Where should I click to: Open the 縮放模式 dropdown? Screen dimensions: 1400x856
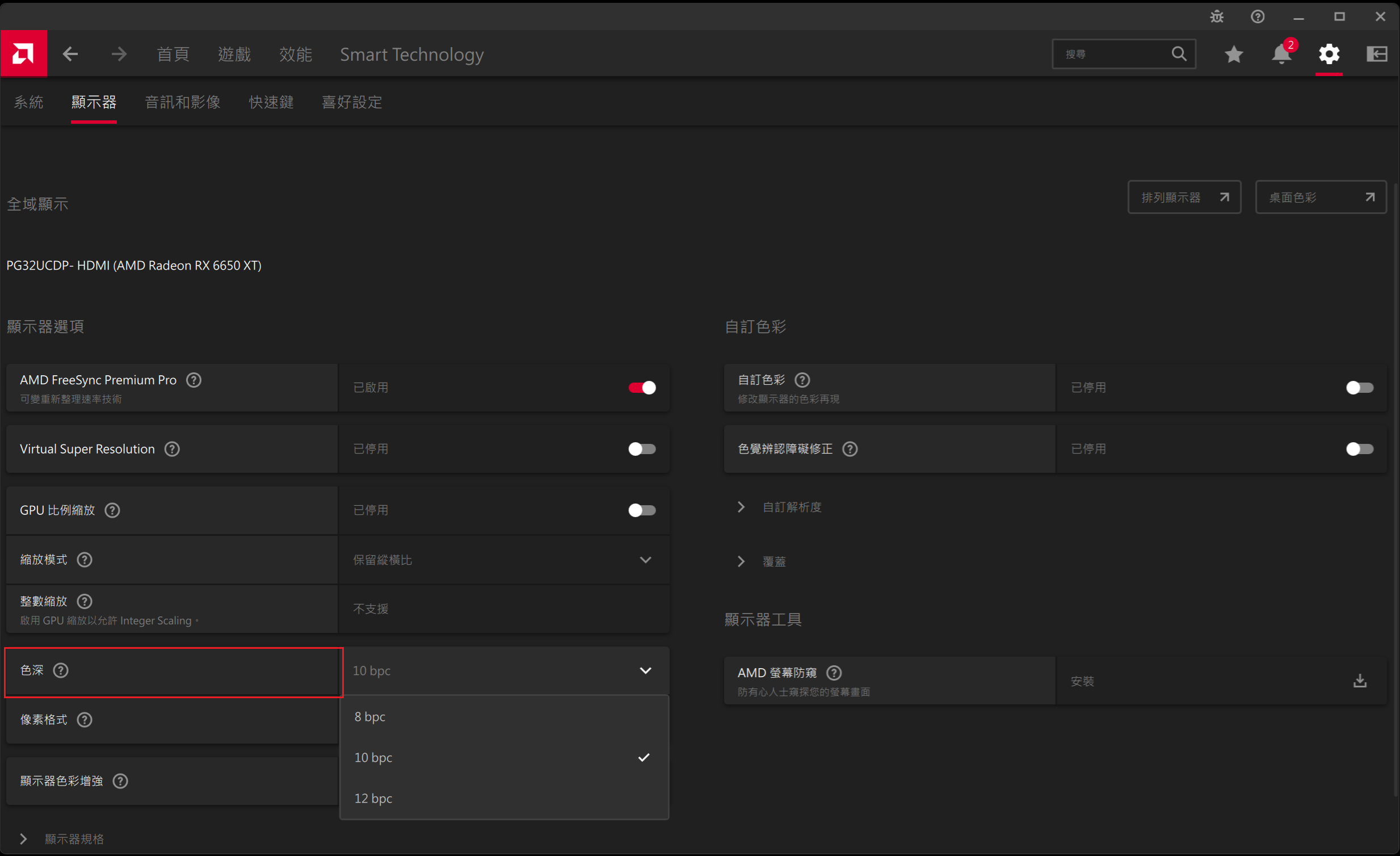coord(504,560)
